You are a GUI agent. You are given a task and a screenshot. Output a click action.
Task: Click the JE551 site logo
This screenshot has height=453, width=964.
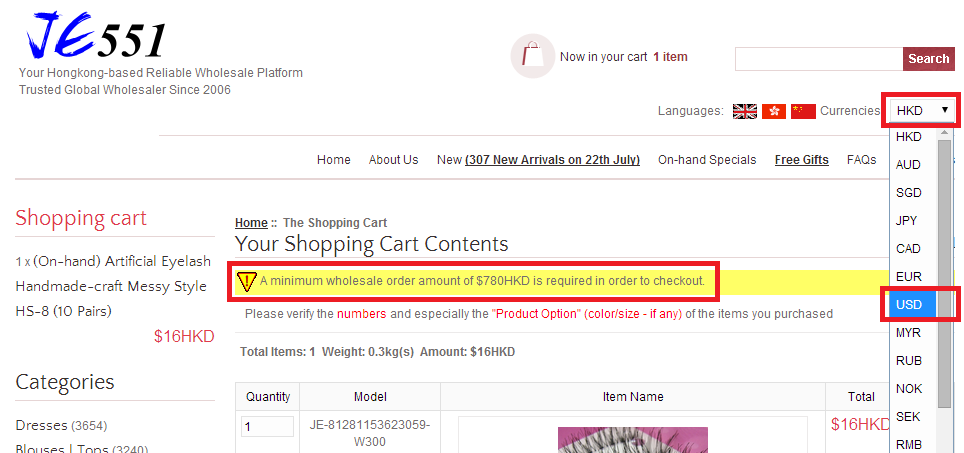[96, 37]
